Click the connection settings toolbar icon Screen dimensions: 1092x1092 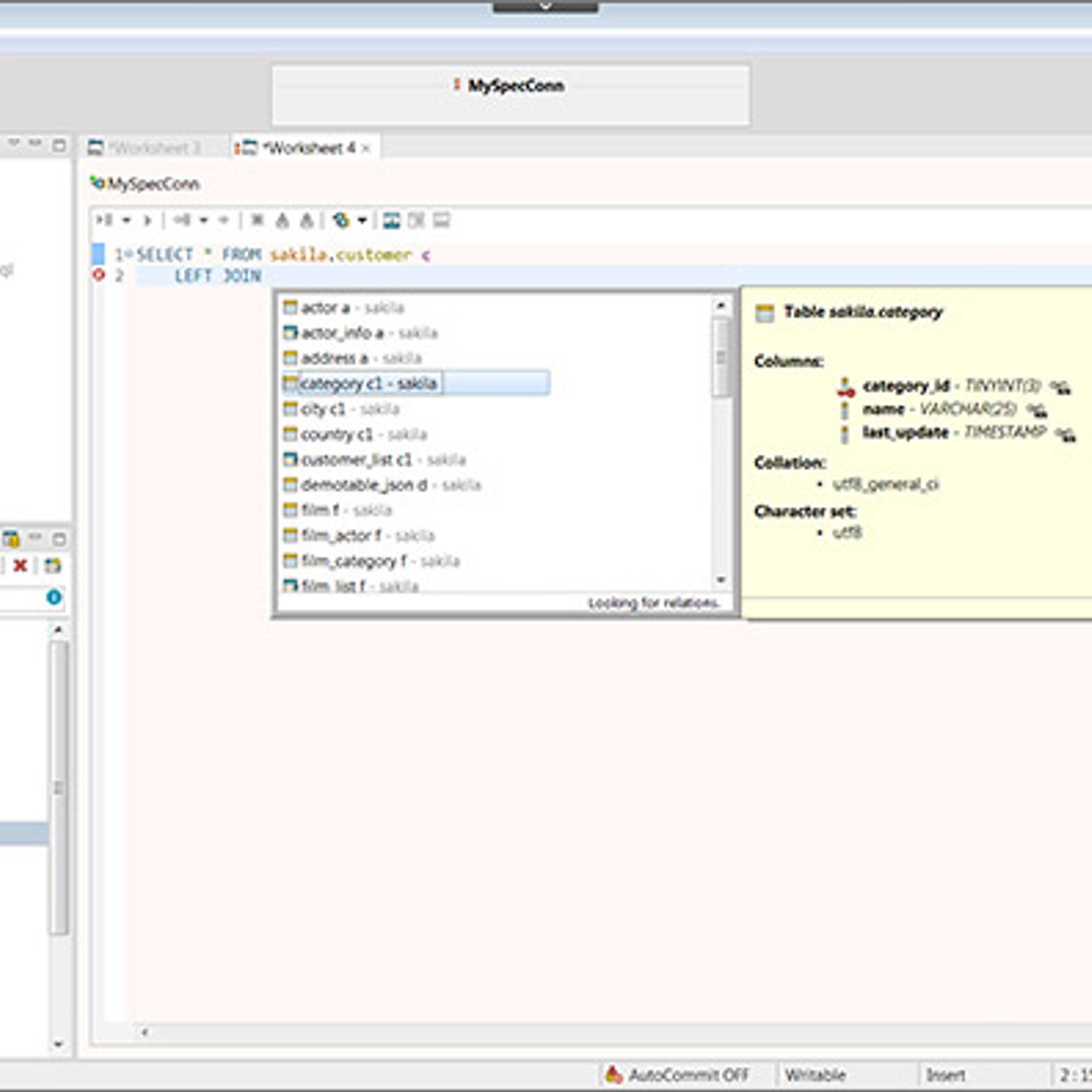point(341,220)
